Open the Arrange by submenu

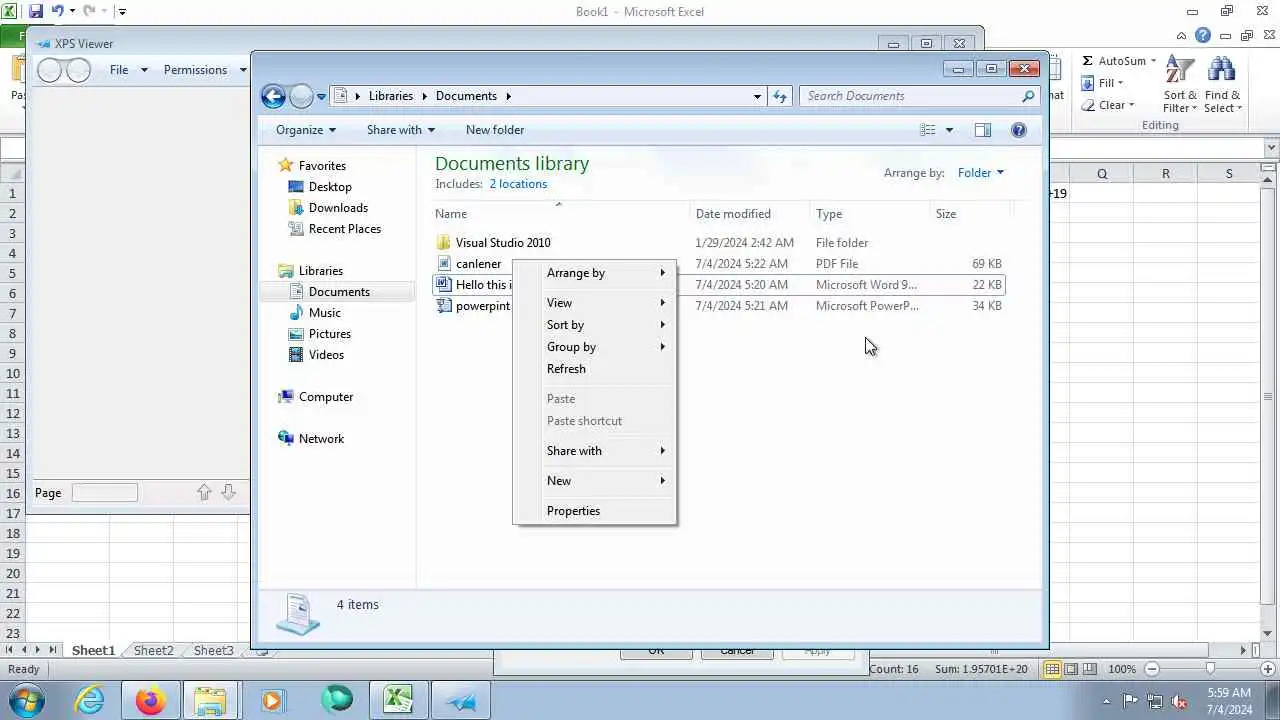[x=594, y=273]
